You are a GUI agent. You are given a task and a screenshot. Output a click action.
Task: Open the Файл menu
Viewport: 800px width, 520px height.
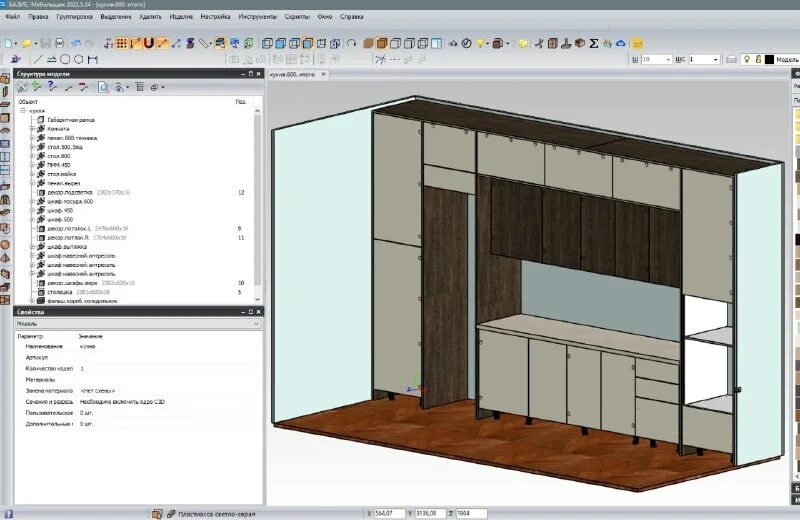(x=13, y=17)
